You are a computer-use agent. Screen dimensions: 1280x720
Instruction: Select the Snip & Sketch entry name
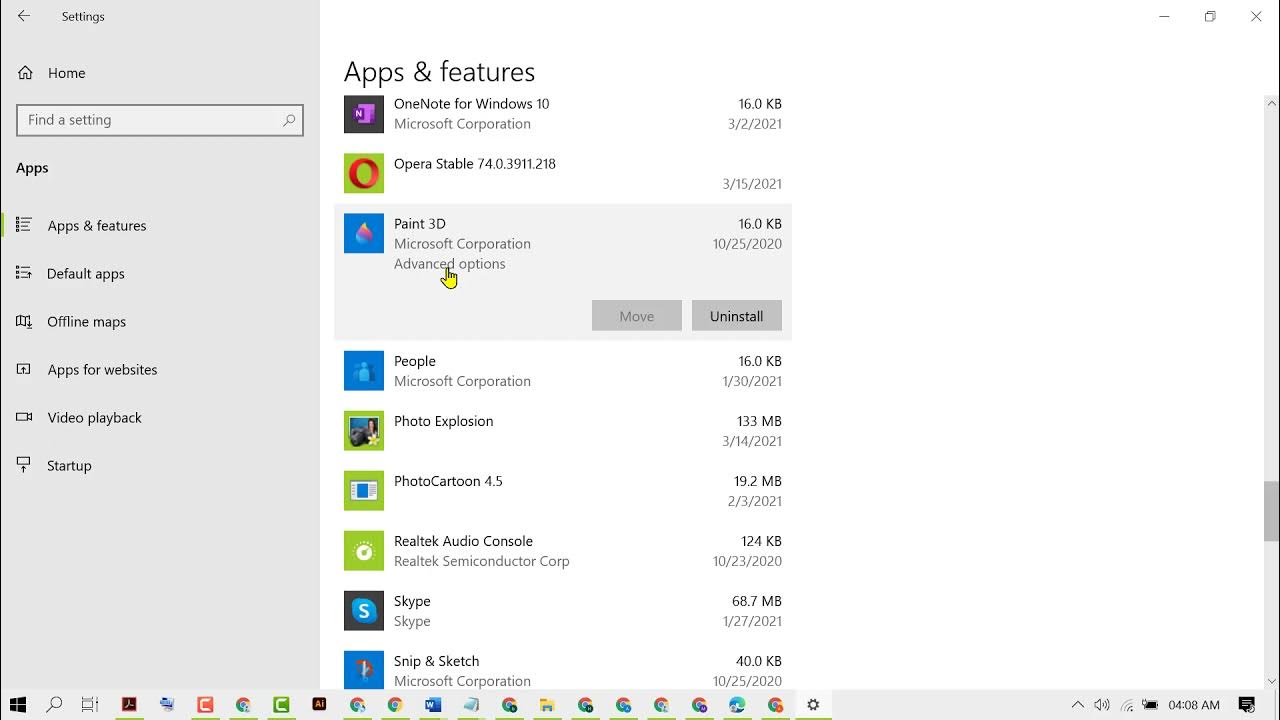[x=436, y=661]
